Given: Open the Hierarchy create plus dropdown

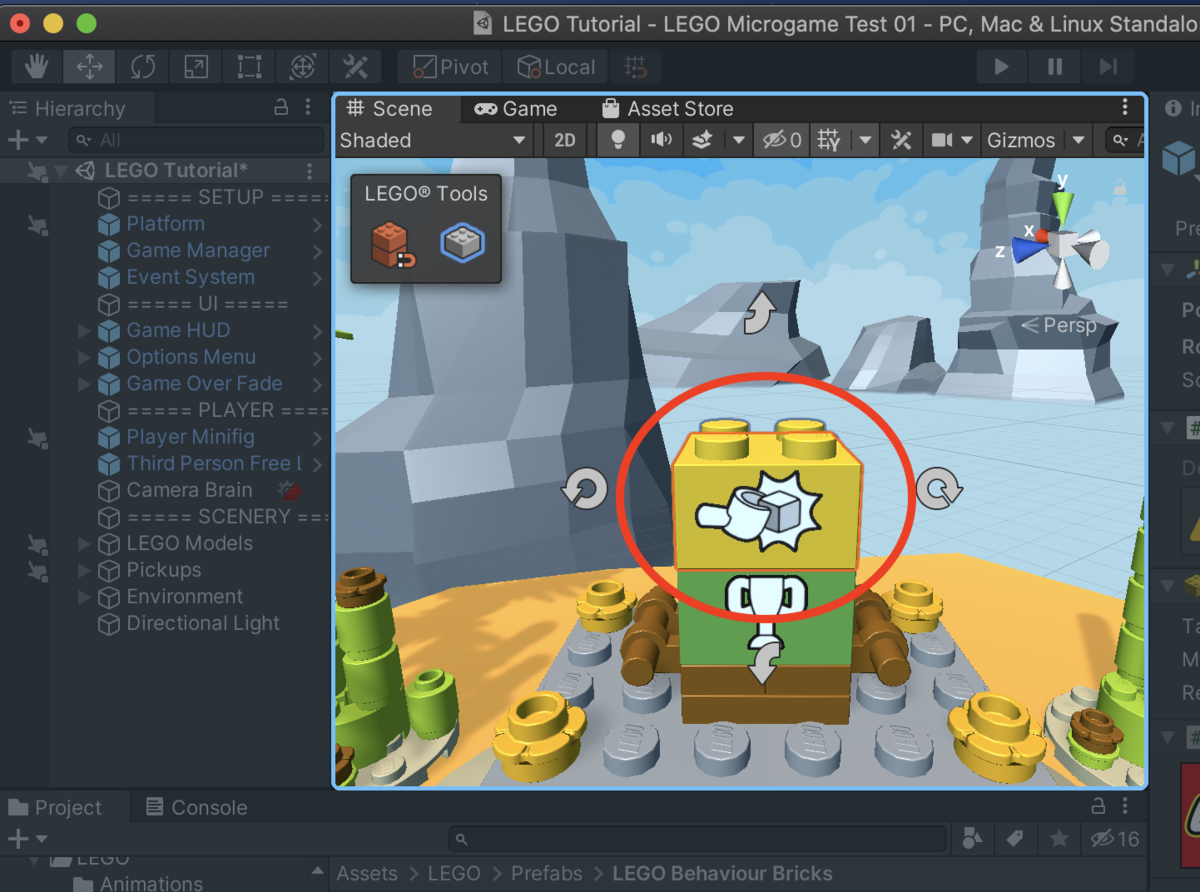Looking at the screenshot, I should coord(27,140).
